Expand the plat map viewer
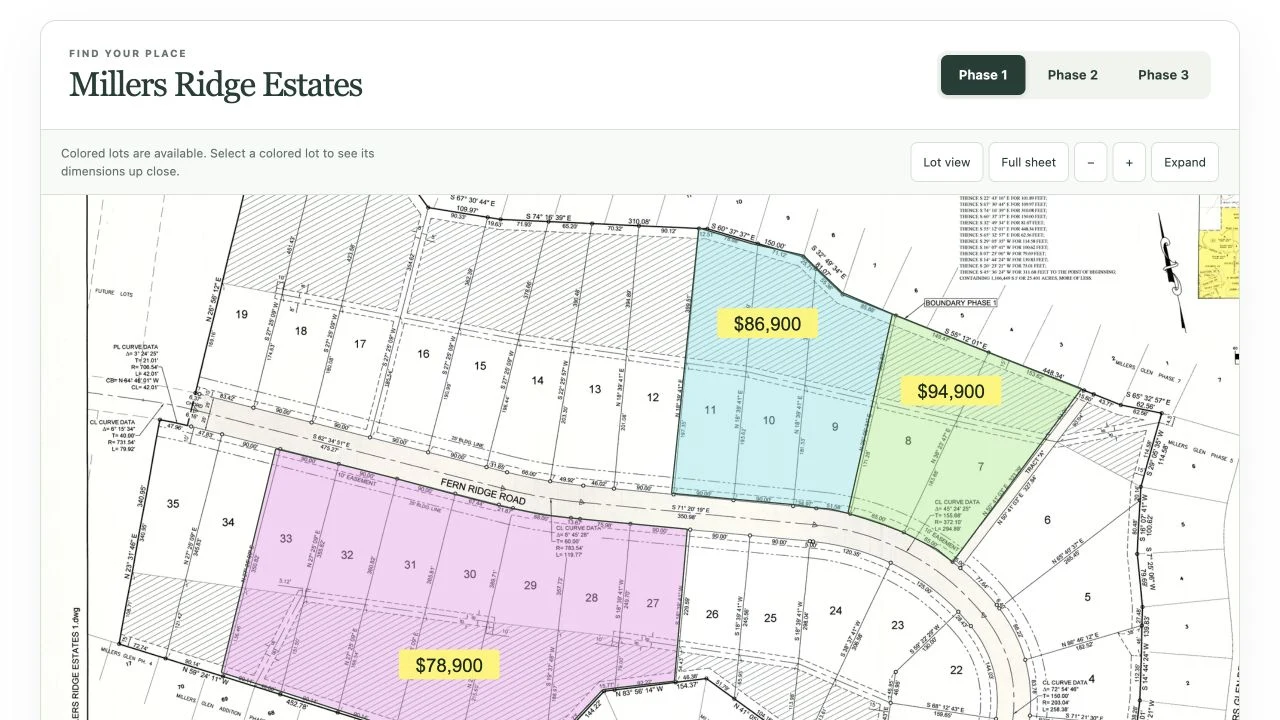The image size is (1280, 720). (1185, 162)
